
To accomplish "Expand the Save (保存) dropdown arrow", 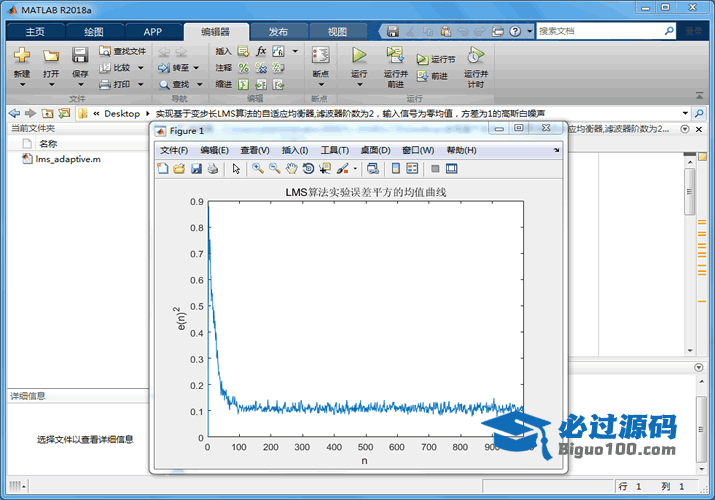I will (80, 84).
